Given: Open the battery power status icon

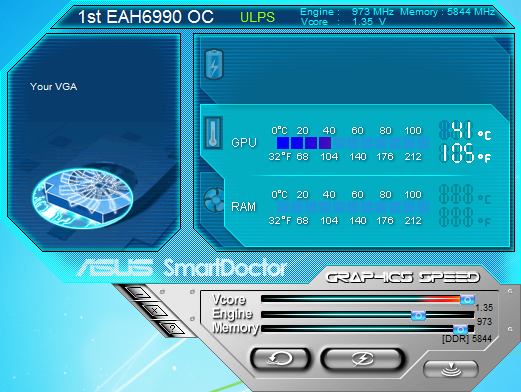Looking at the screenshot, I should pos(214,64).
